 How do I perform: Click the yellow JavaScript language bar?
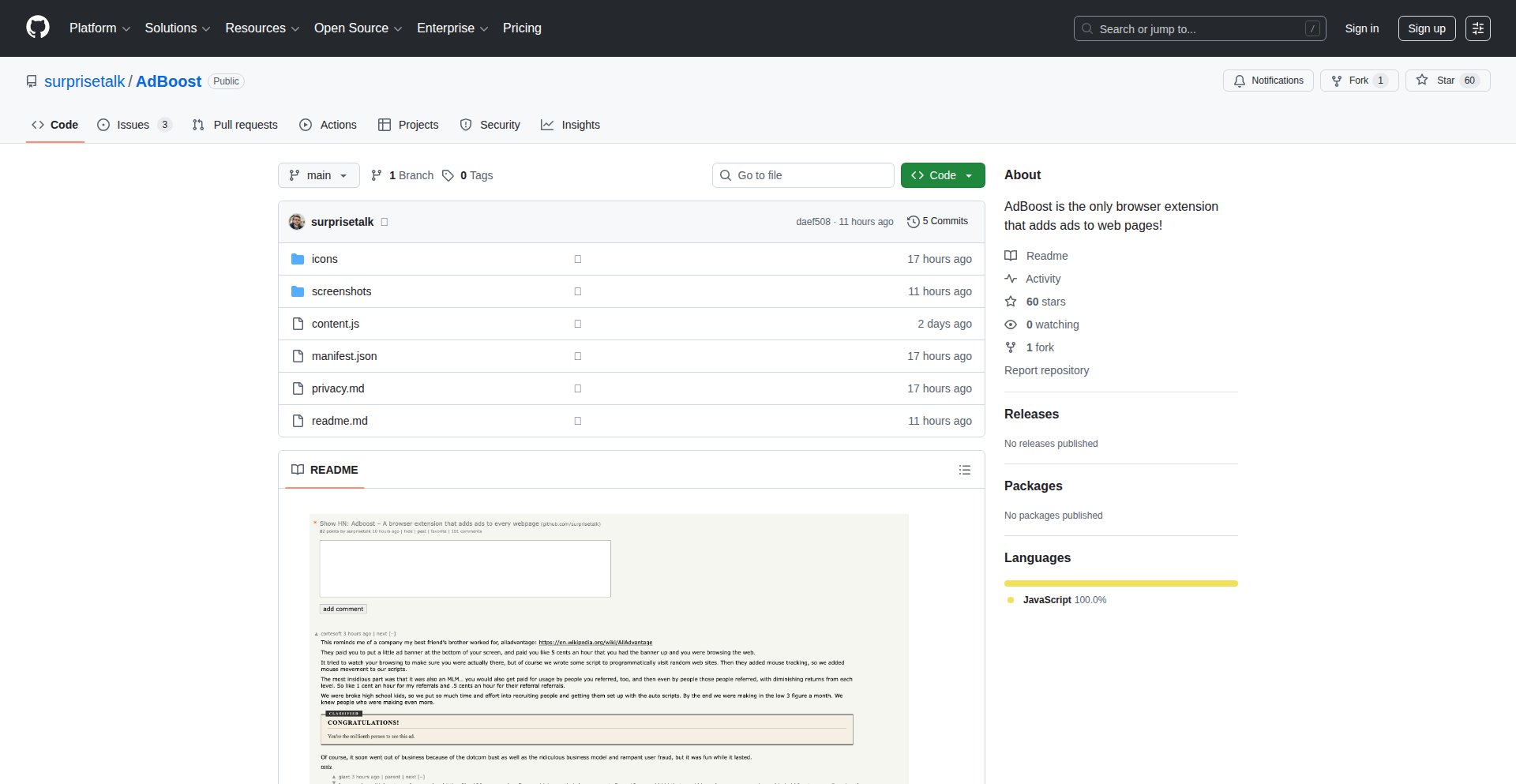(1120, 583)
